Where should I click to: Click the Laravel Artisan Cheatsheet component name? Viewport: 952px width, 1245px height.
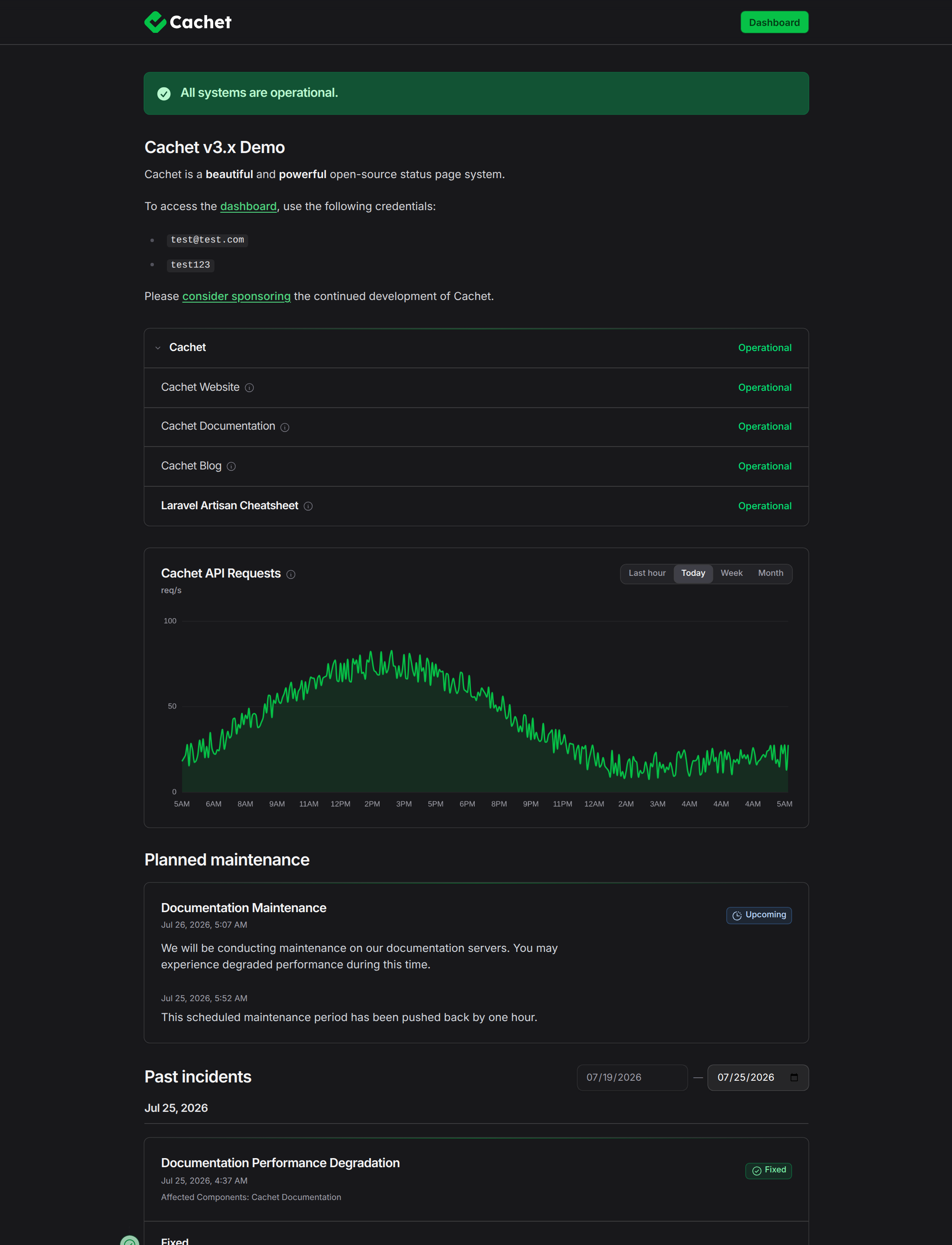tap(230, 505)
